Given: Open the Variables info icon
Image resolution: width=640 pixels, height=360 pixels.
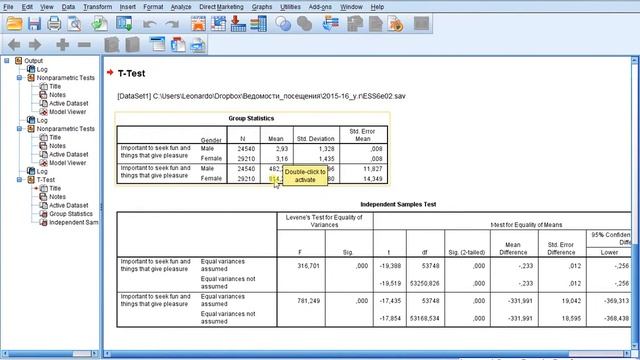Looking at the screenshot, I should [258, 24].
